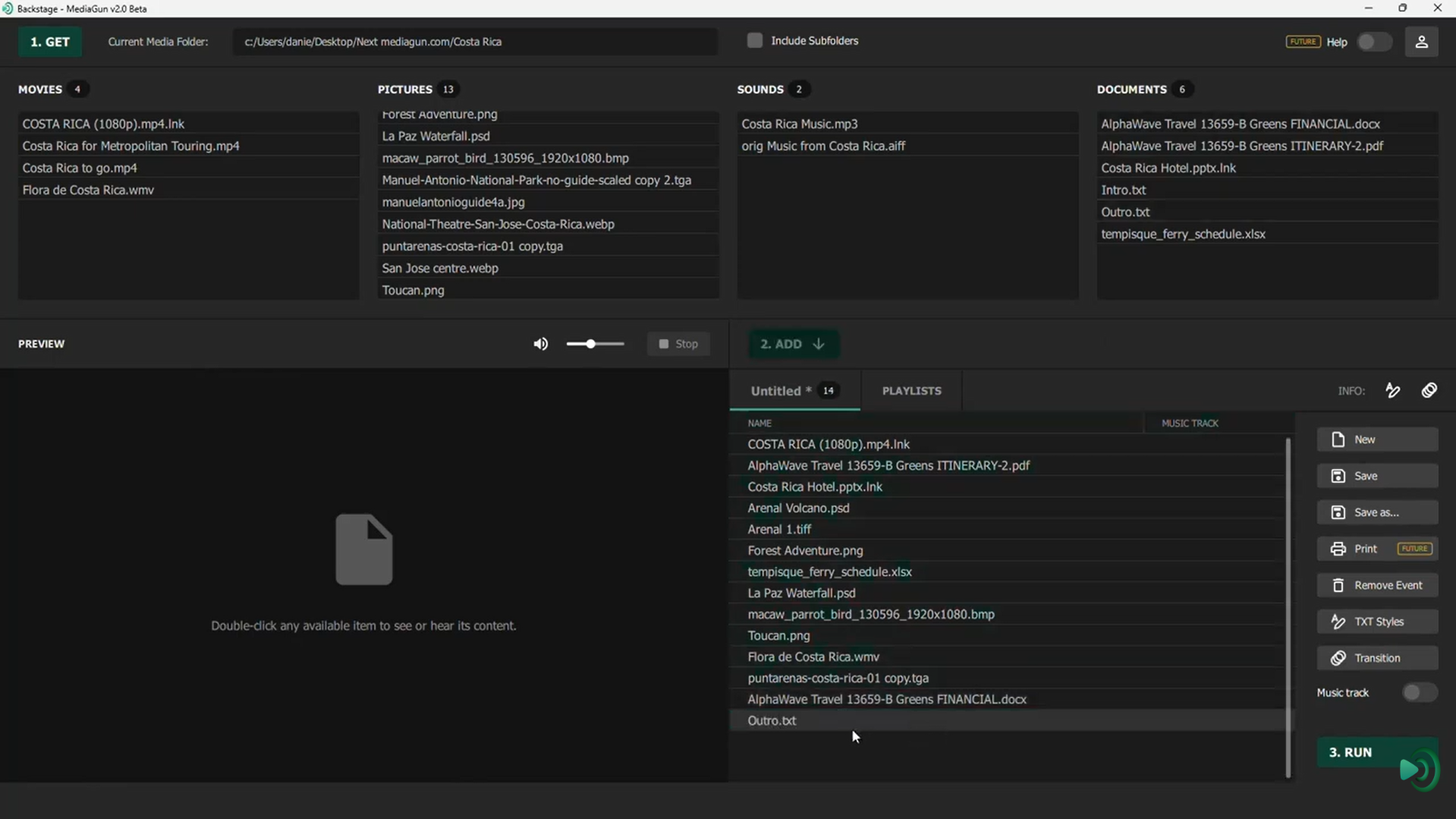Select tempisque_ferry_schedule.xlsx in Documents

click(1267, 234)
